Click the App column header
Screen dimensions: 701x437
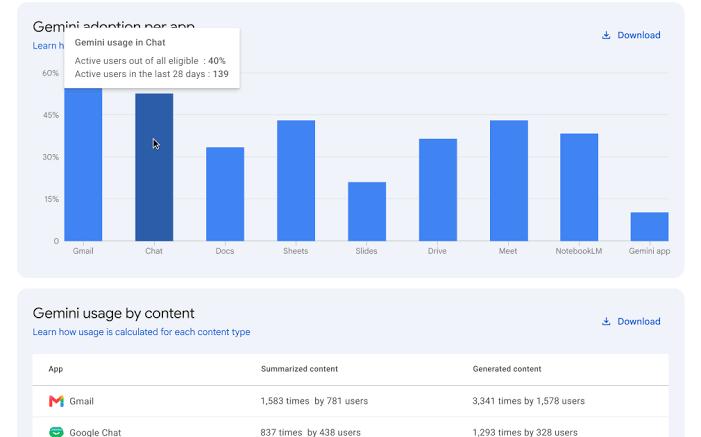tap(56, 369)
